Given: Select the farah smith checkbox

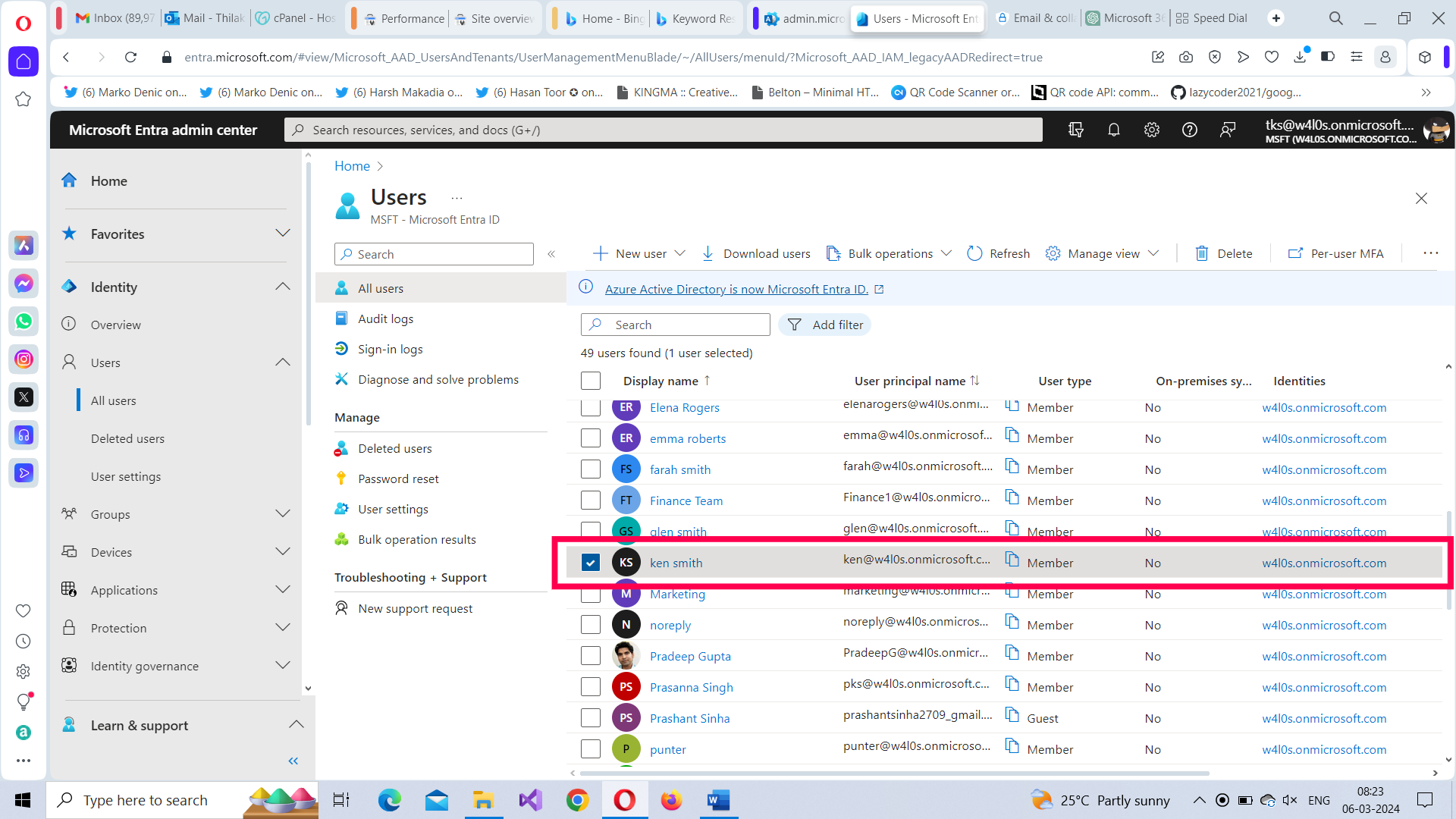Looking at the screenshot, I should [x=591, y=469].
